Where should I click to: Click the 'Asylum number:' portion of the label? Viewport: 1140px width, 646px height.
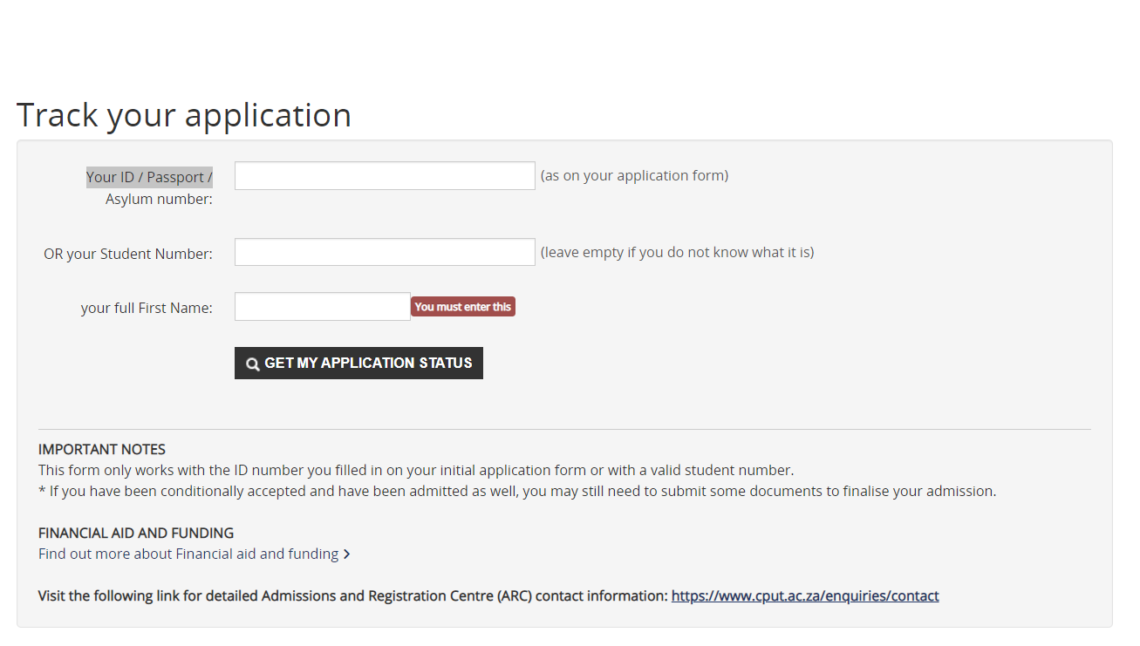(156, 197)
